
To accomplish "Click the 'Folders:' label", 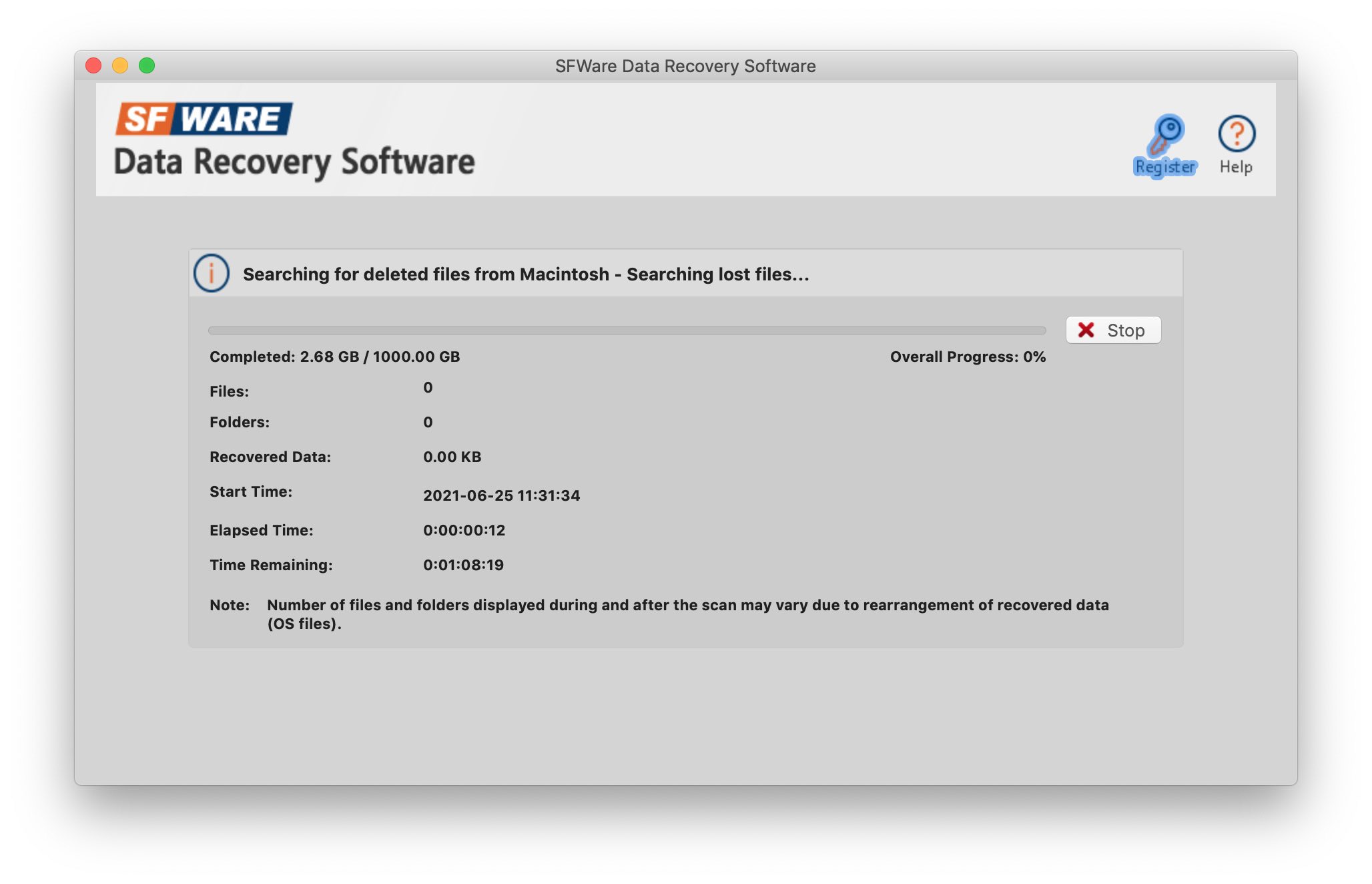I will 240,422.
